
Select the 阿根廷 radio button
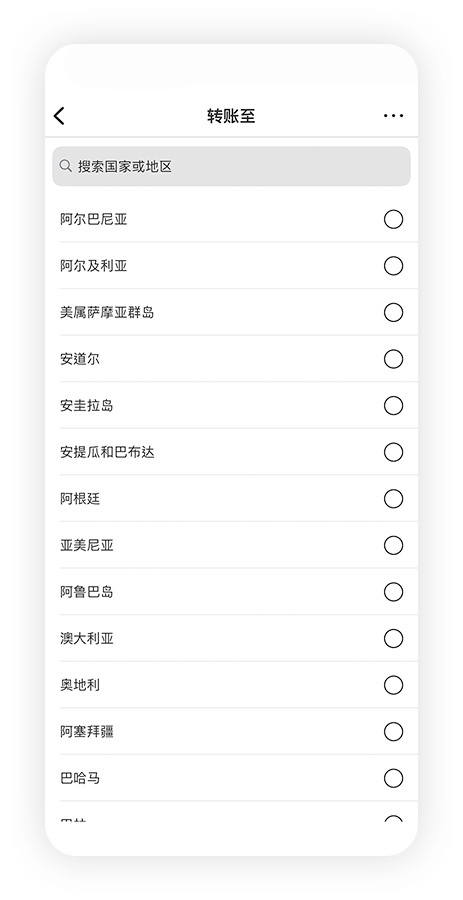click(x=393, y=499)
